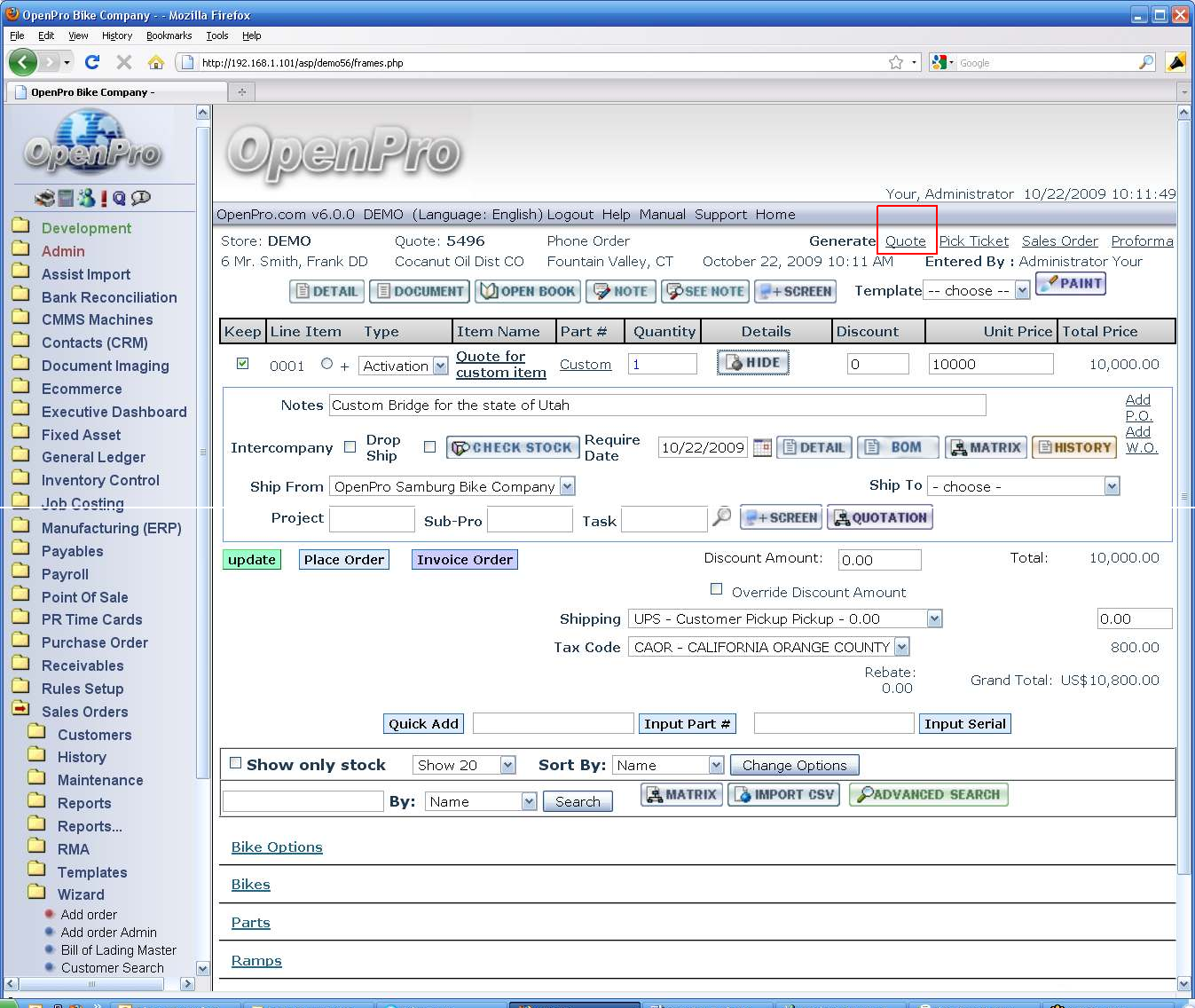The height and width of the screenshot is (1008, 1195).
Task: Click the CHECK STOCK button
Action: click(513, 447)
